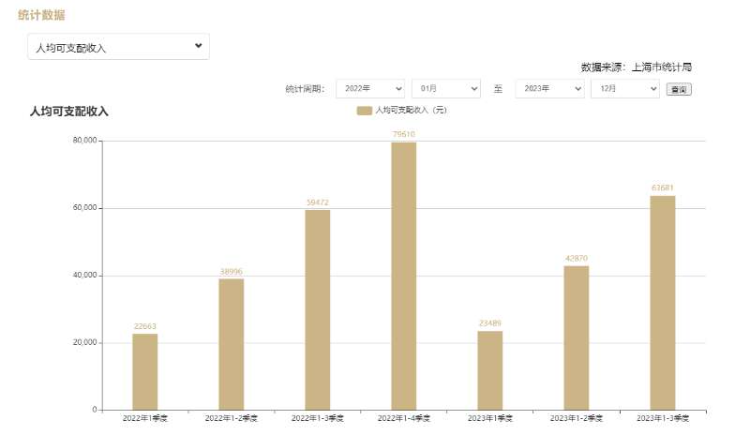Expand the end year 2023年 dropdown
The width and height of the screenshot is (750, 435).
pyautogui.click(x=549, y=89)
